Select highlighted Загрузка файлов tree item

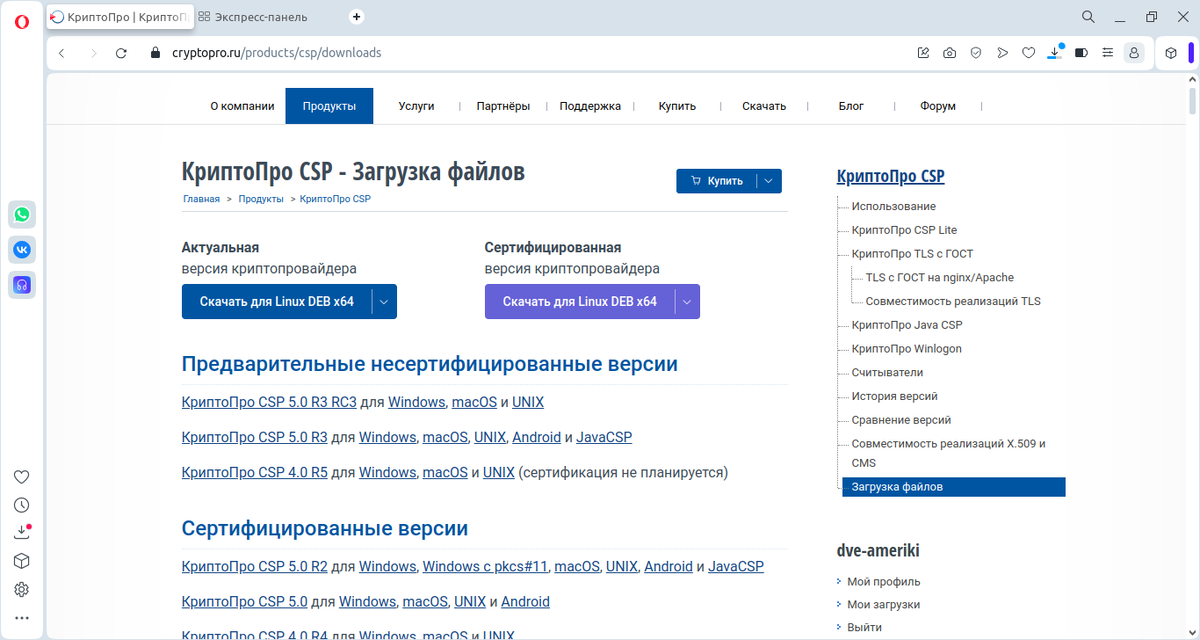click(953, 487)
